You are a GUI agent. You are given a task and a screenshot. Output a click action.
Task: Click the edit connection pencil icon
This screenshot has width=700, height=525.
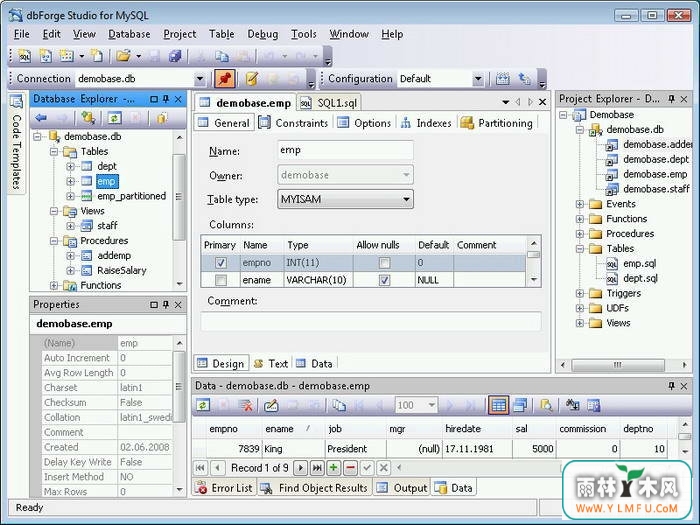point(252,79)
